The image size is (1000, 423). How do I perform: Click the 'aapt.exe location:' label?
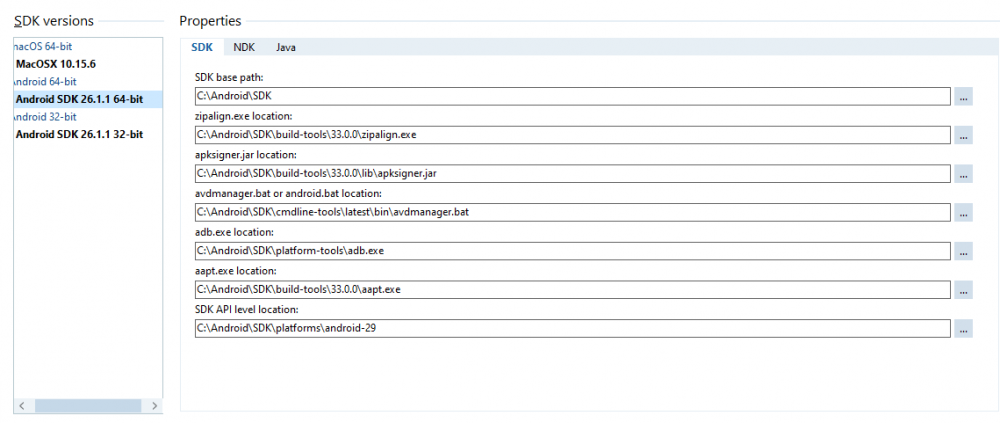[235, 271]
